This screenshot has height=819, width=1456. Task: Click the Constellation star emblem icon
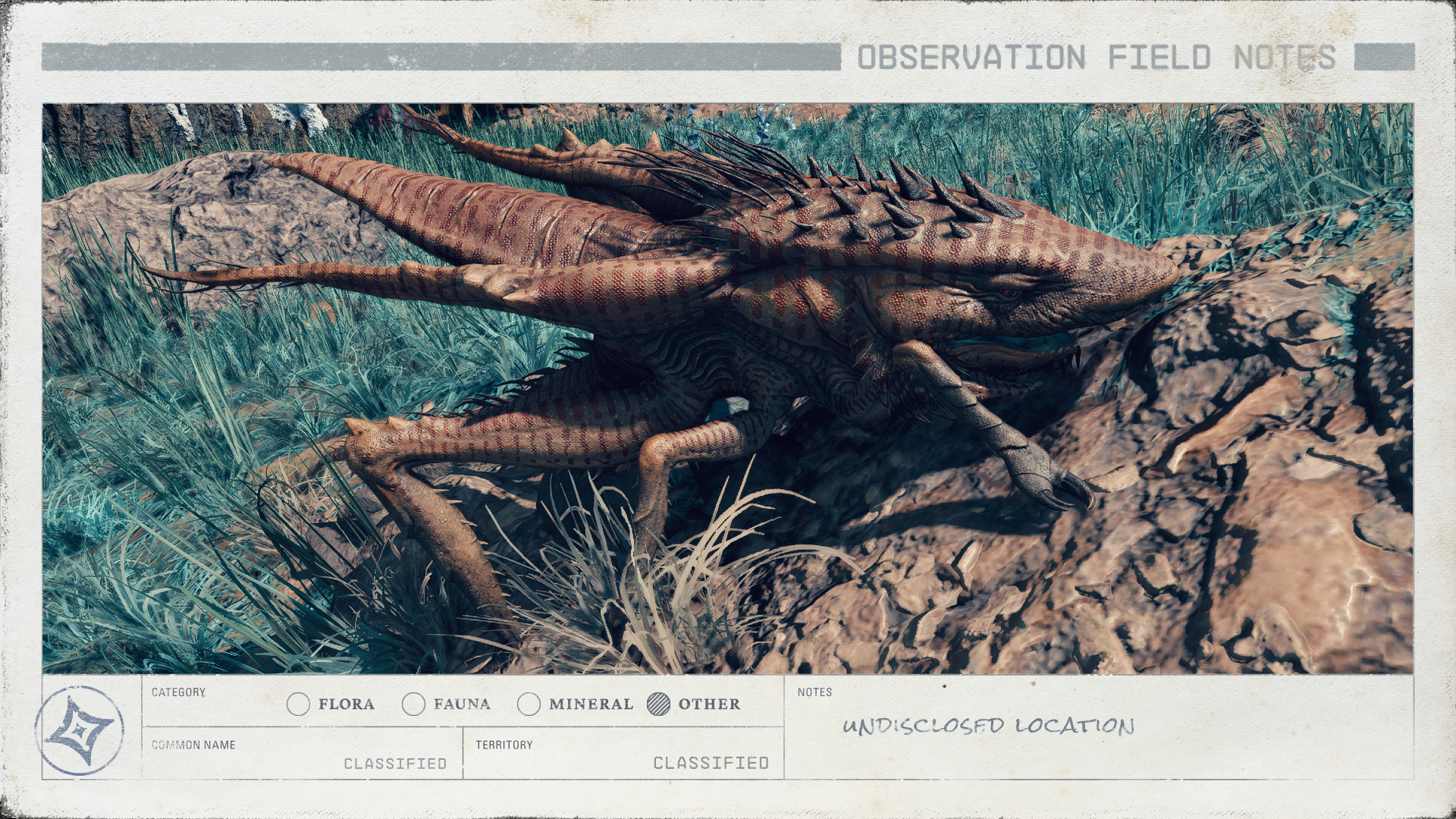(x=79, y=730)
